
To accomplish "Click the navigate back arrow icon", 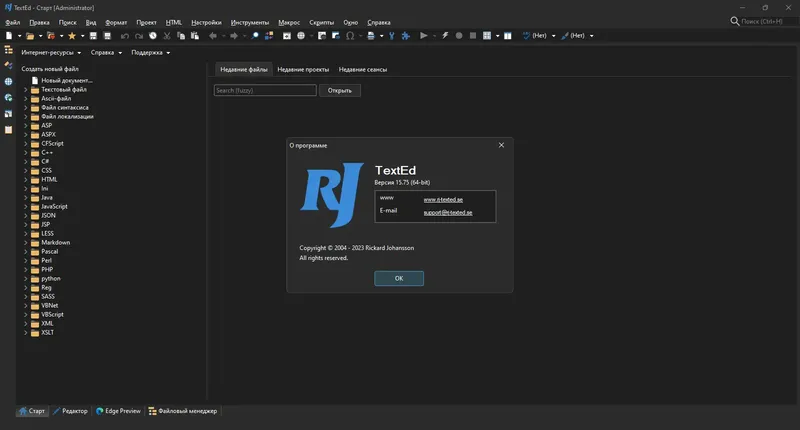I will click(213, 36).
